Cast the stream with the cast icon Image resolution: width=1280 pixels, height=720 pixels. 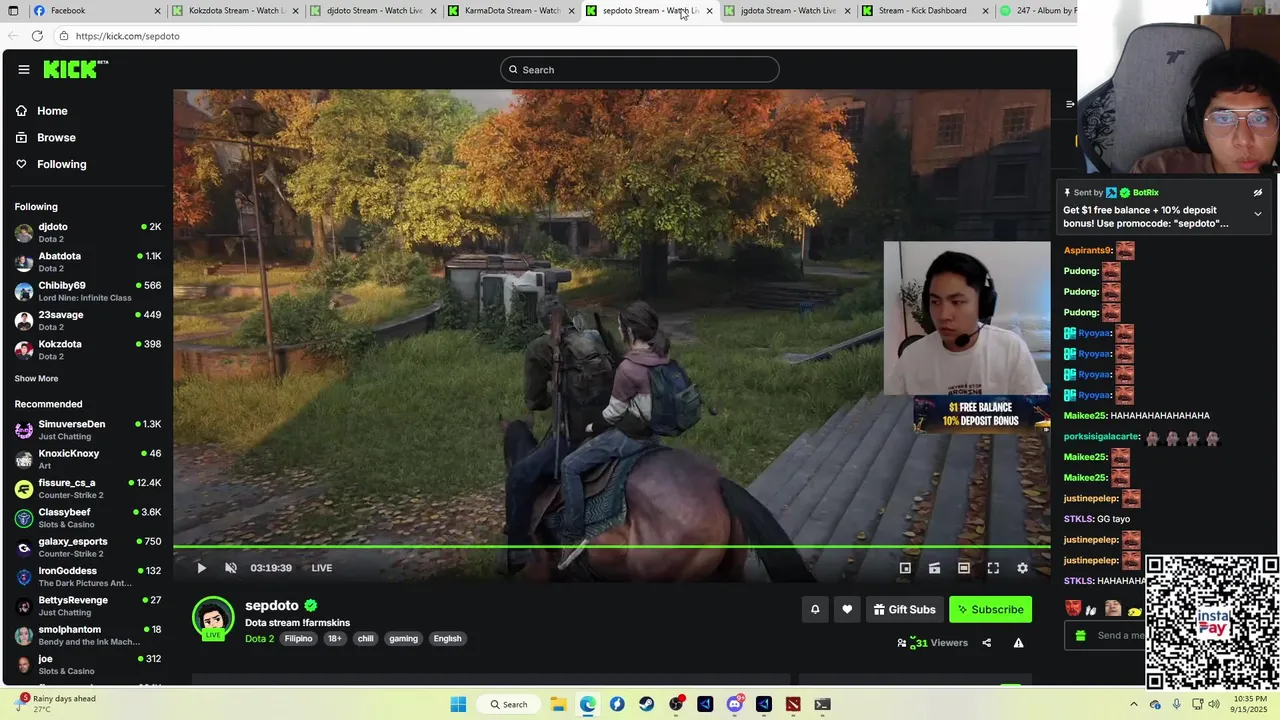(x=934, y=568)
